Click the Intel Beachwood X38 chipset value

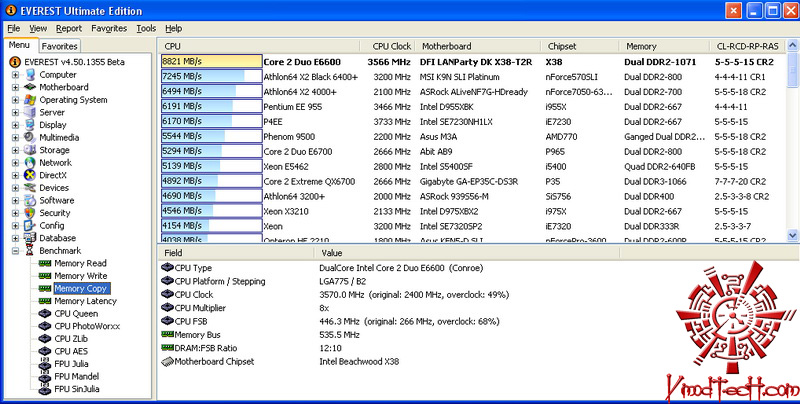359,361
